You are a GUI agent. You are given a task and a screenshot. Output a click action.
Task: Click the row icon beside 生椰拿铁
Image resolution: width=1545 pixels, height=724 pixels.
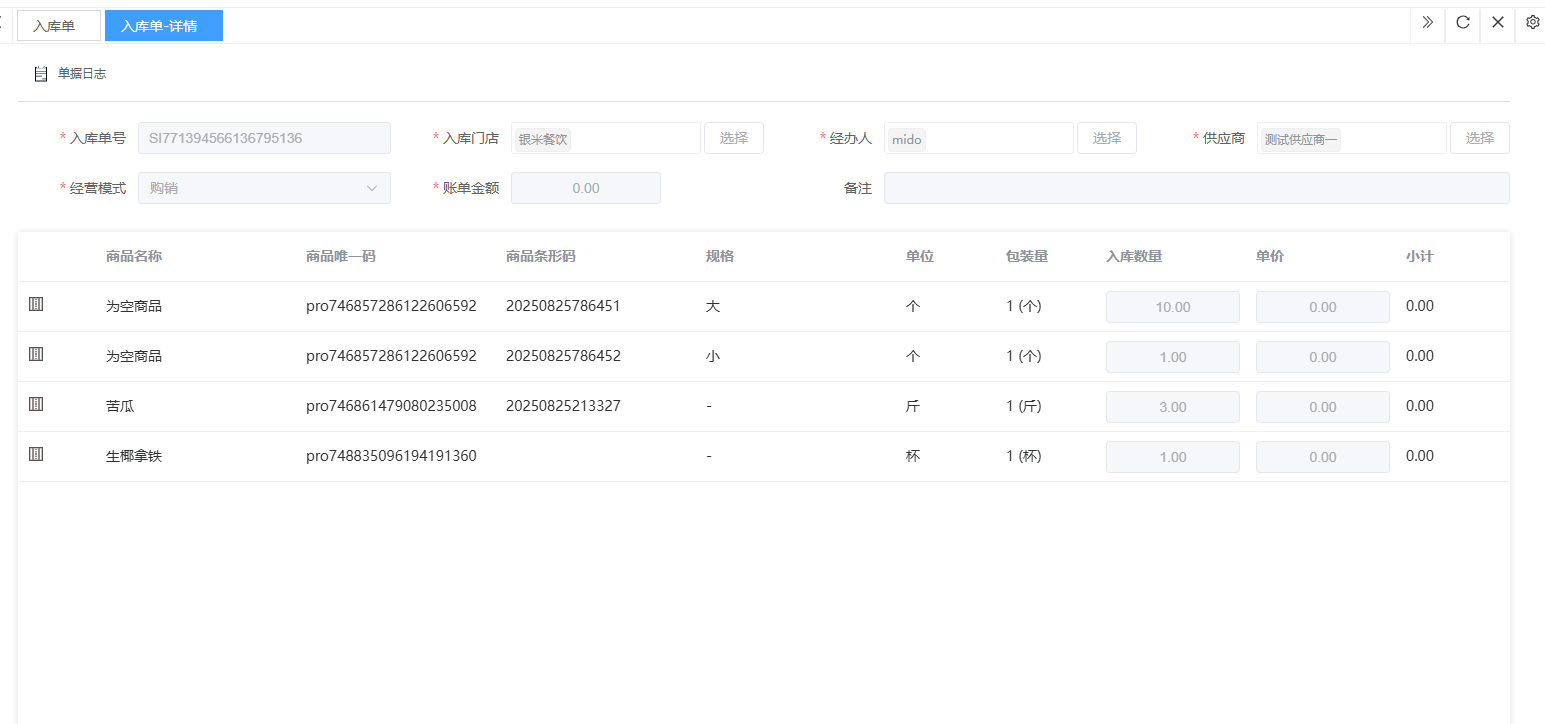click(x=36, y=454)
